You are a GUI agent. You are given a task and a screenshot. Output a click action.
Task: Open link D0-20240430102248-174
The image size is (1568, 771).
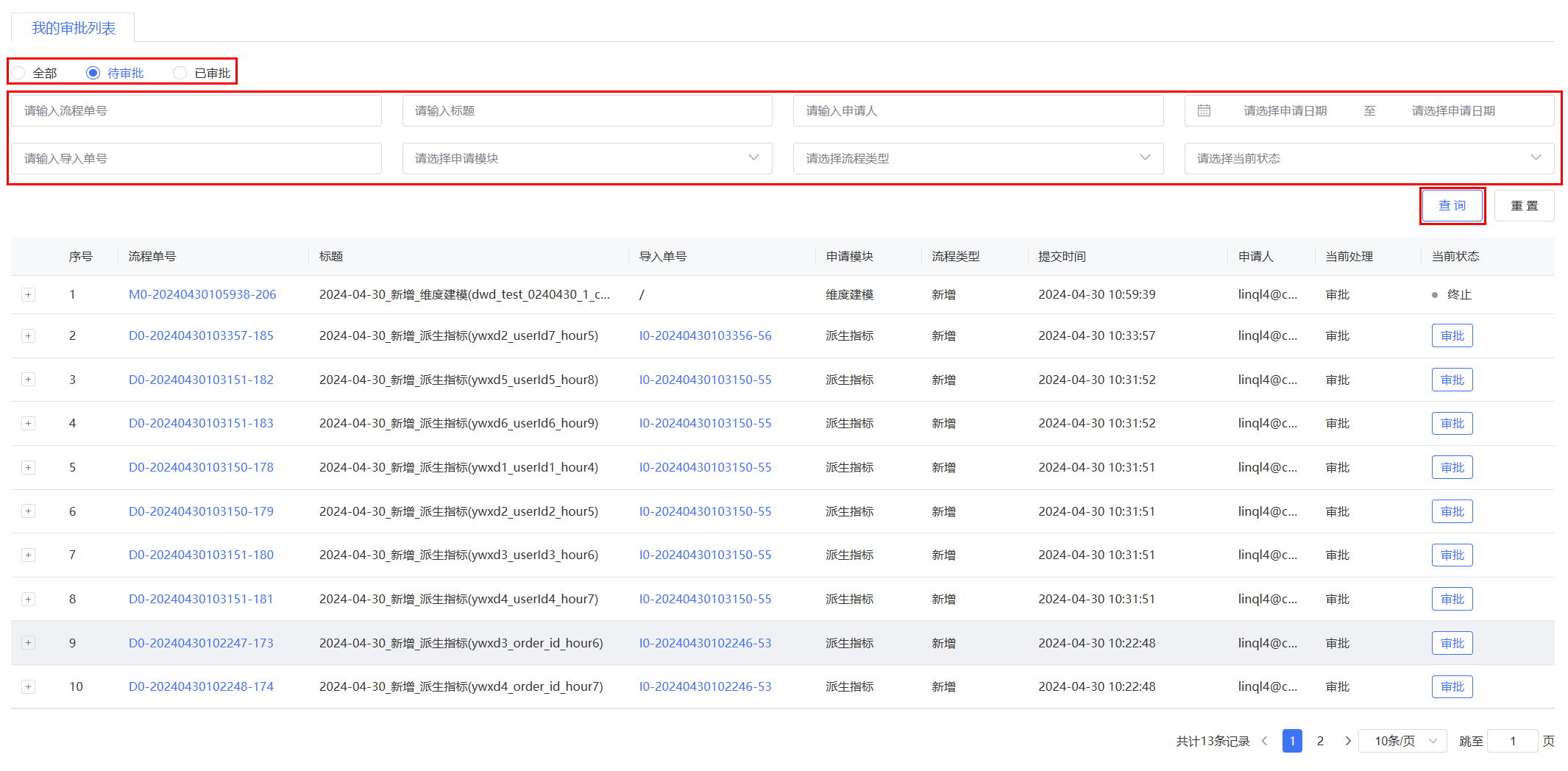click(x=201, y=686)
